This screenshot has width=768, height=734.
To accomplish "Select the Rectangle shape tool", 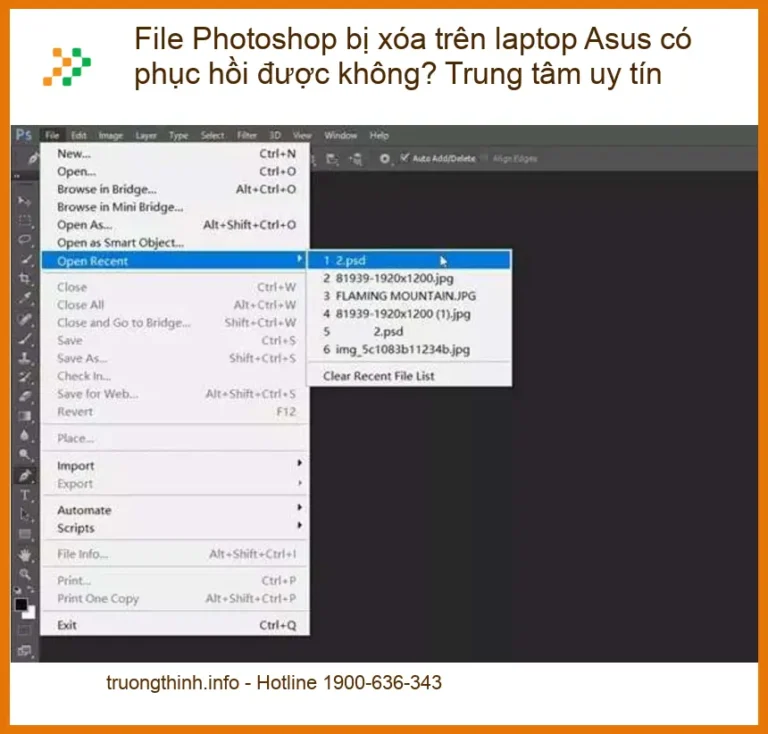I will click(24, 534).
